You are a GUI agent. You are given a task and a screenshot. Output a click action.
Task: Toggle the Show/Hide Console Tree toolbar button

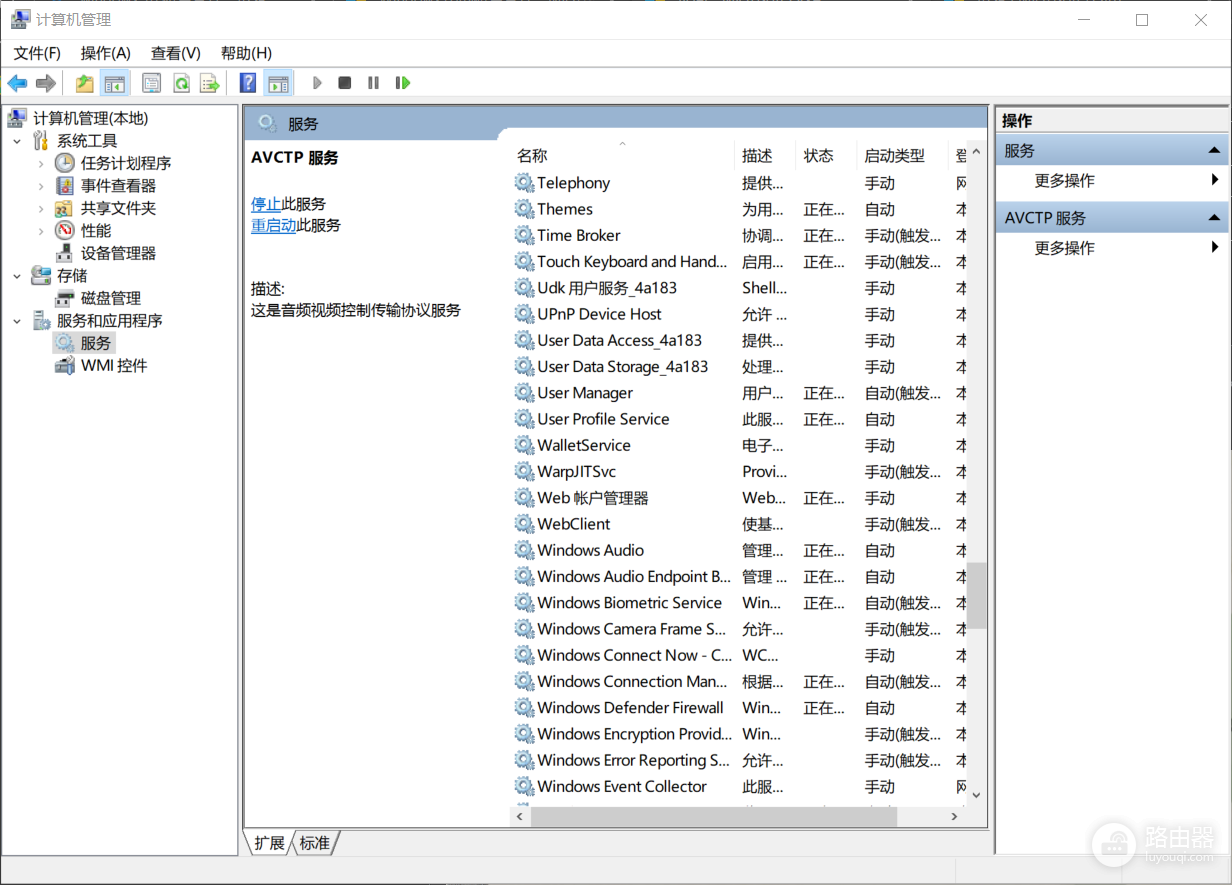115,83
